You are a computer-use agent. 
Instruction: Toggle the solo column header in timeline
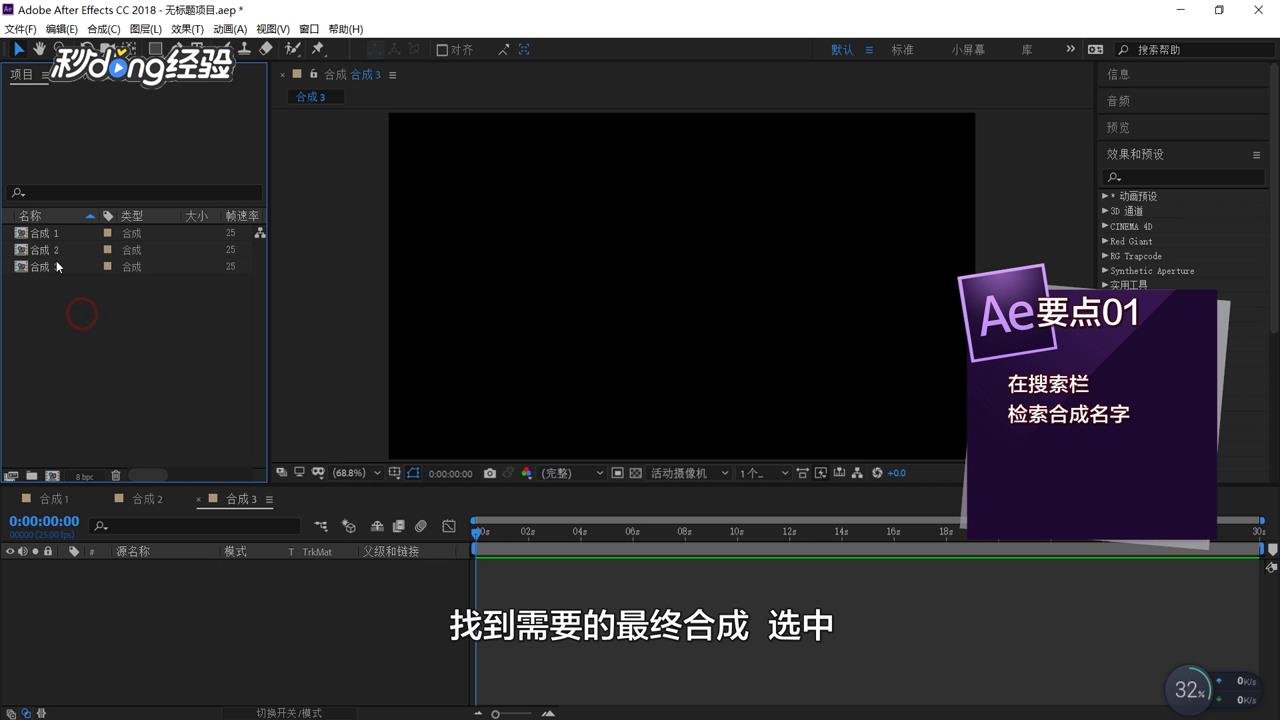35,551
